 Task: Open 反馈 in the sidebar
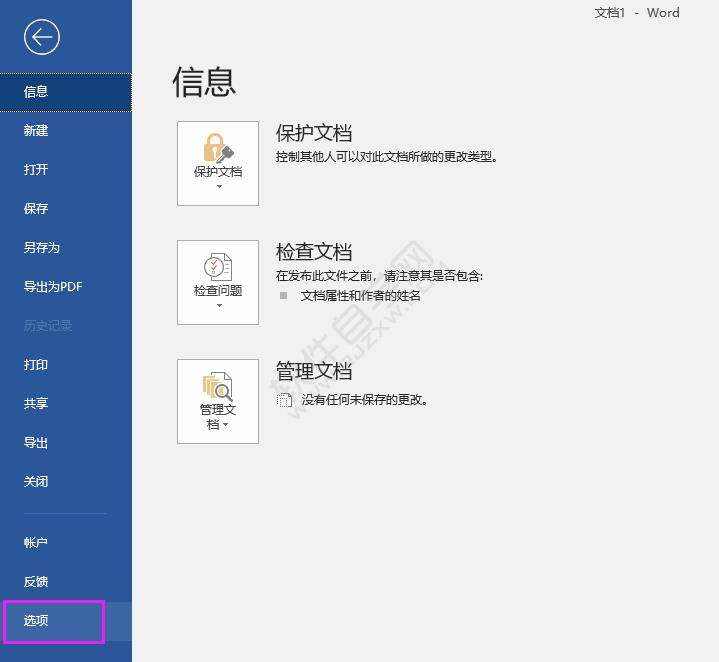[66, 581]
